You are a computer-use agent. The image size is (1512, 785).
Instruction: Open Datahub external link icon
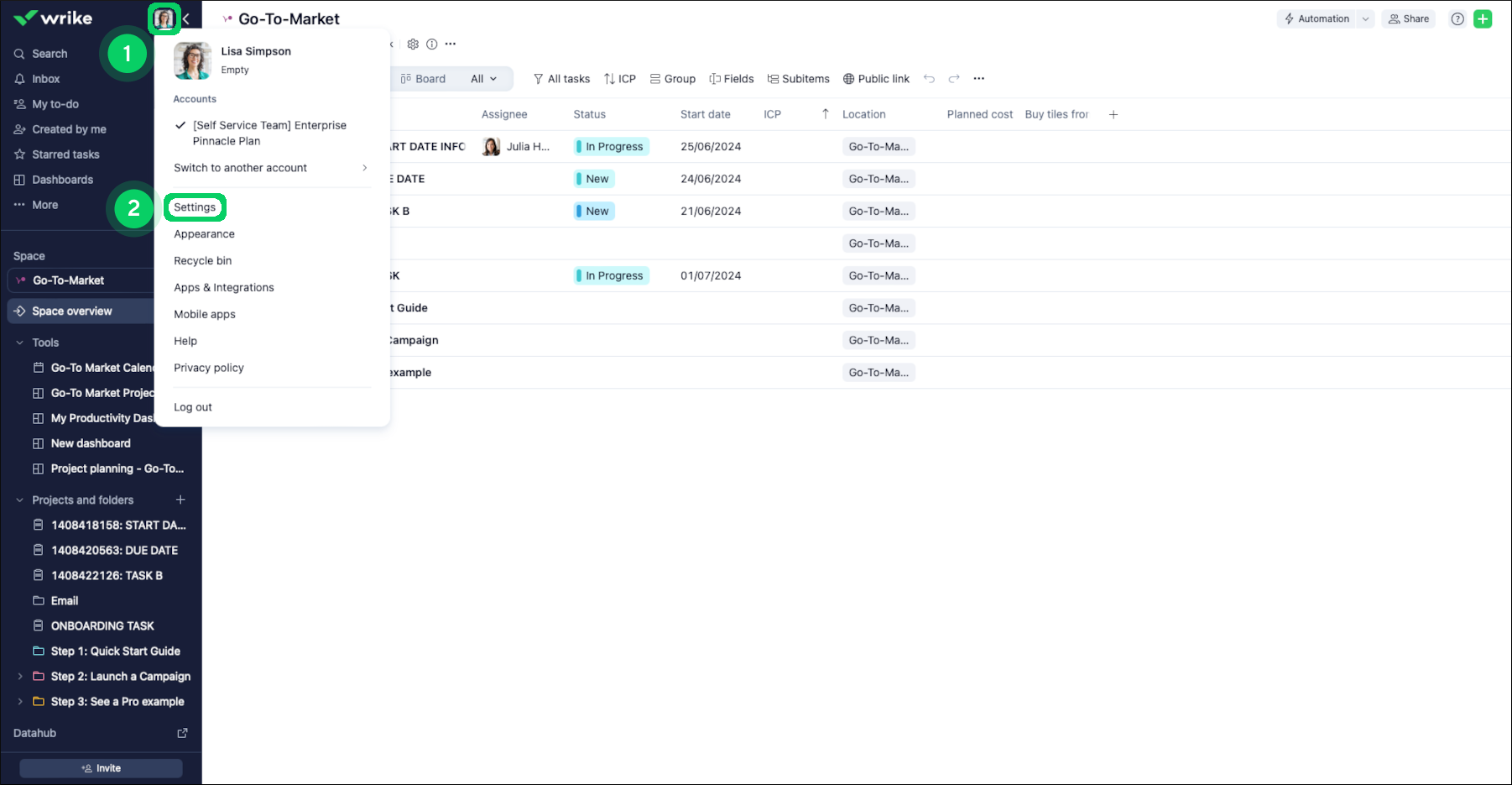182,733
